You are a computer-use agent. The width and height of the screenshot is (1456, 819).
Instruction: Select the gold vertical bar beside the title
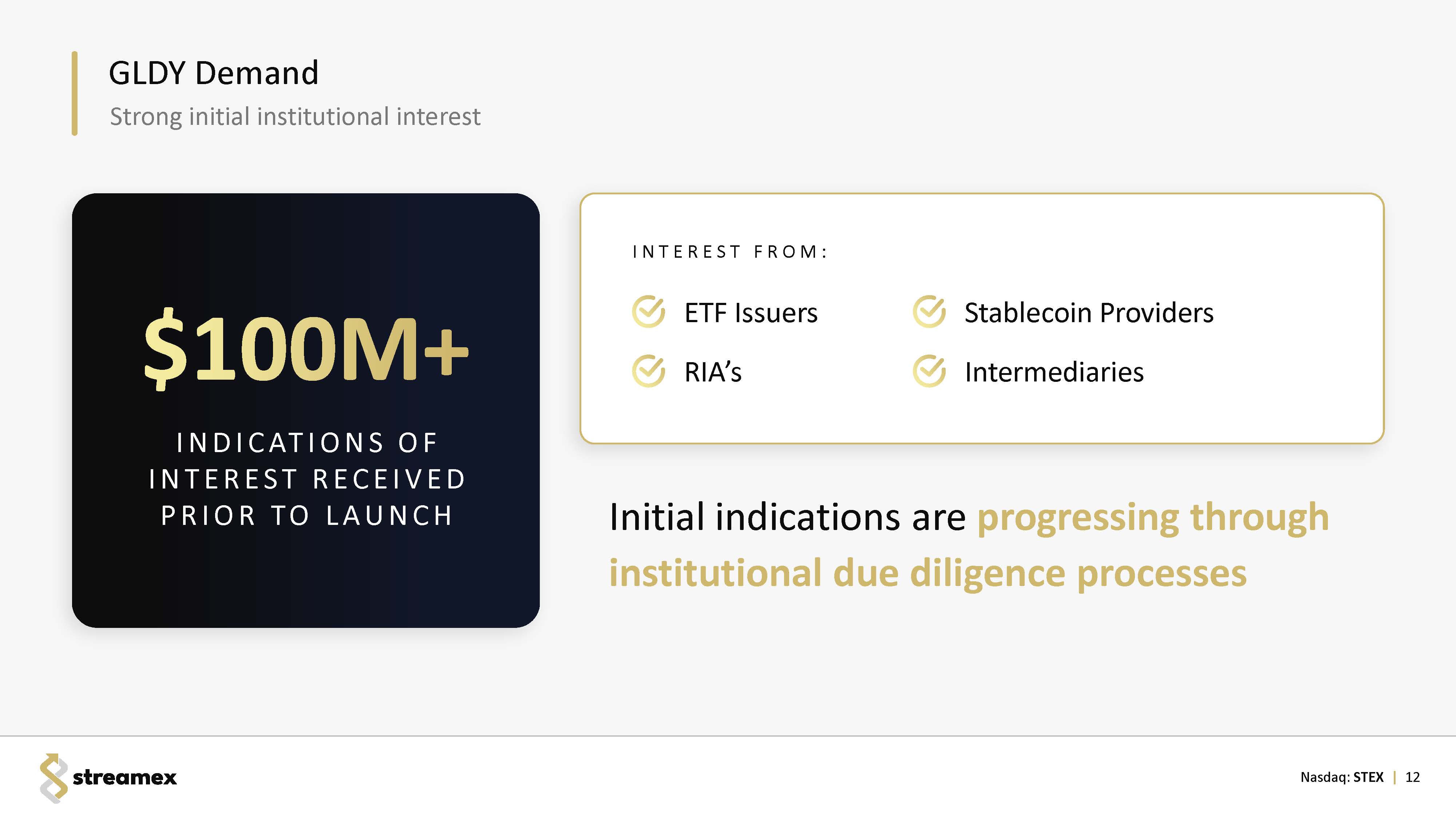click(x=75, y=93)
